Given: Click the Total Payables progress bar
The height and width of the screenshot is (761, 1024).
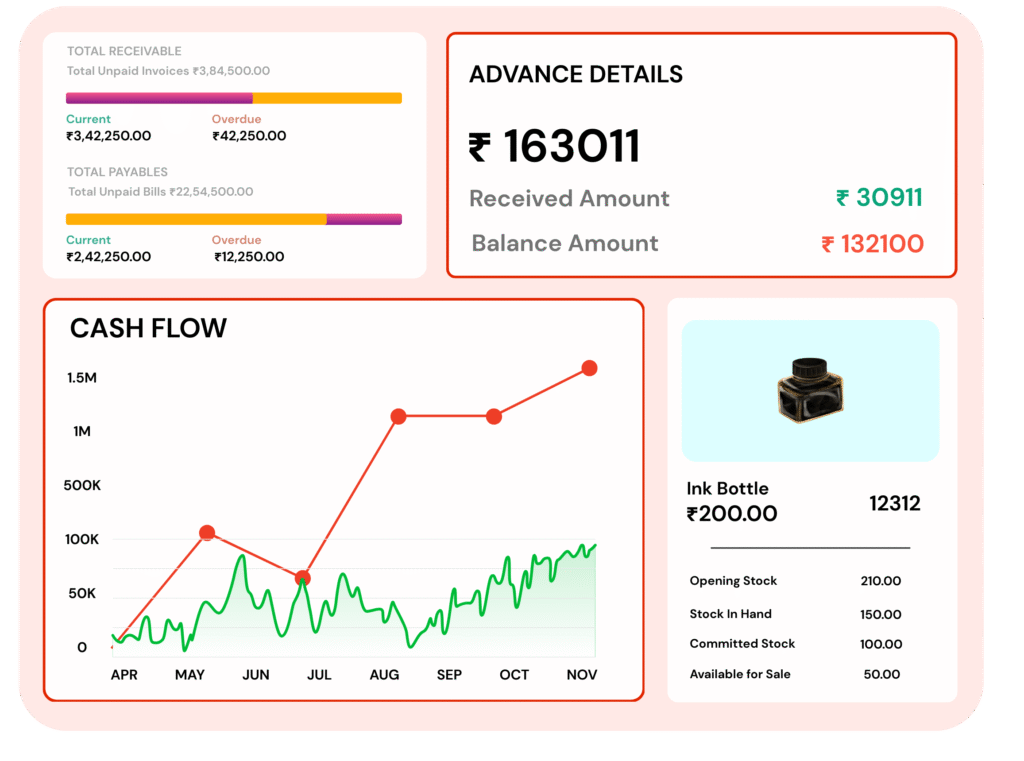Looking at the screenshot, I should 233,219.
